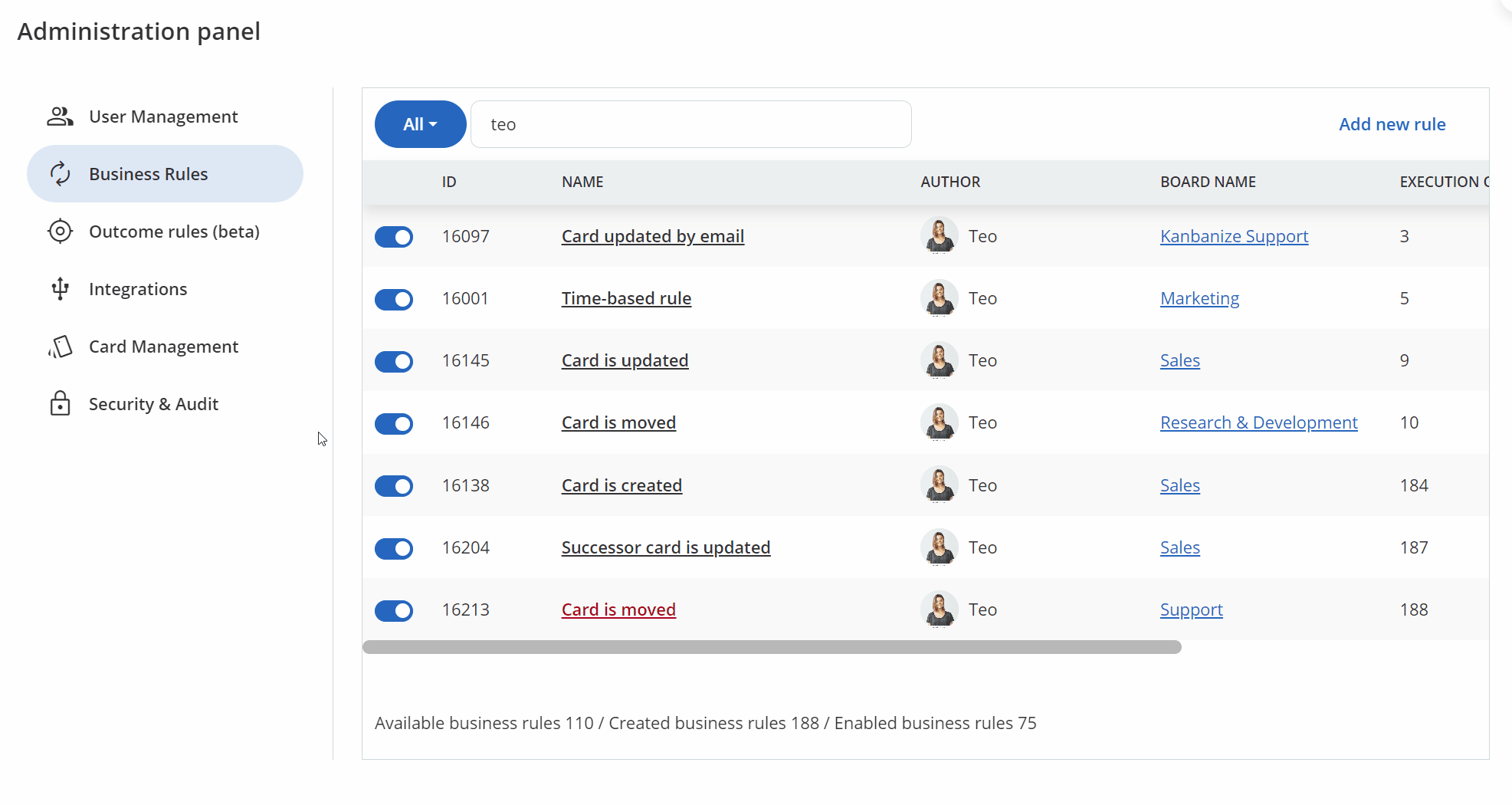
Task: Disable rule 16213 Card is moved
Action: click(394, 611)
